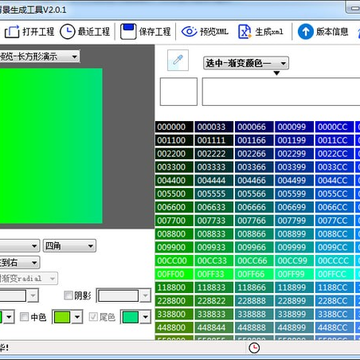Pick color 005599 from the palette
This screenshot has width=360, height=360.
point(294,194)
